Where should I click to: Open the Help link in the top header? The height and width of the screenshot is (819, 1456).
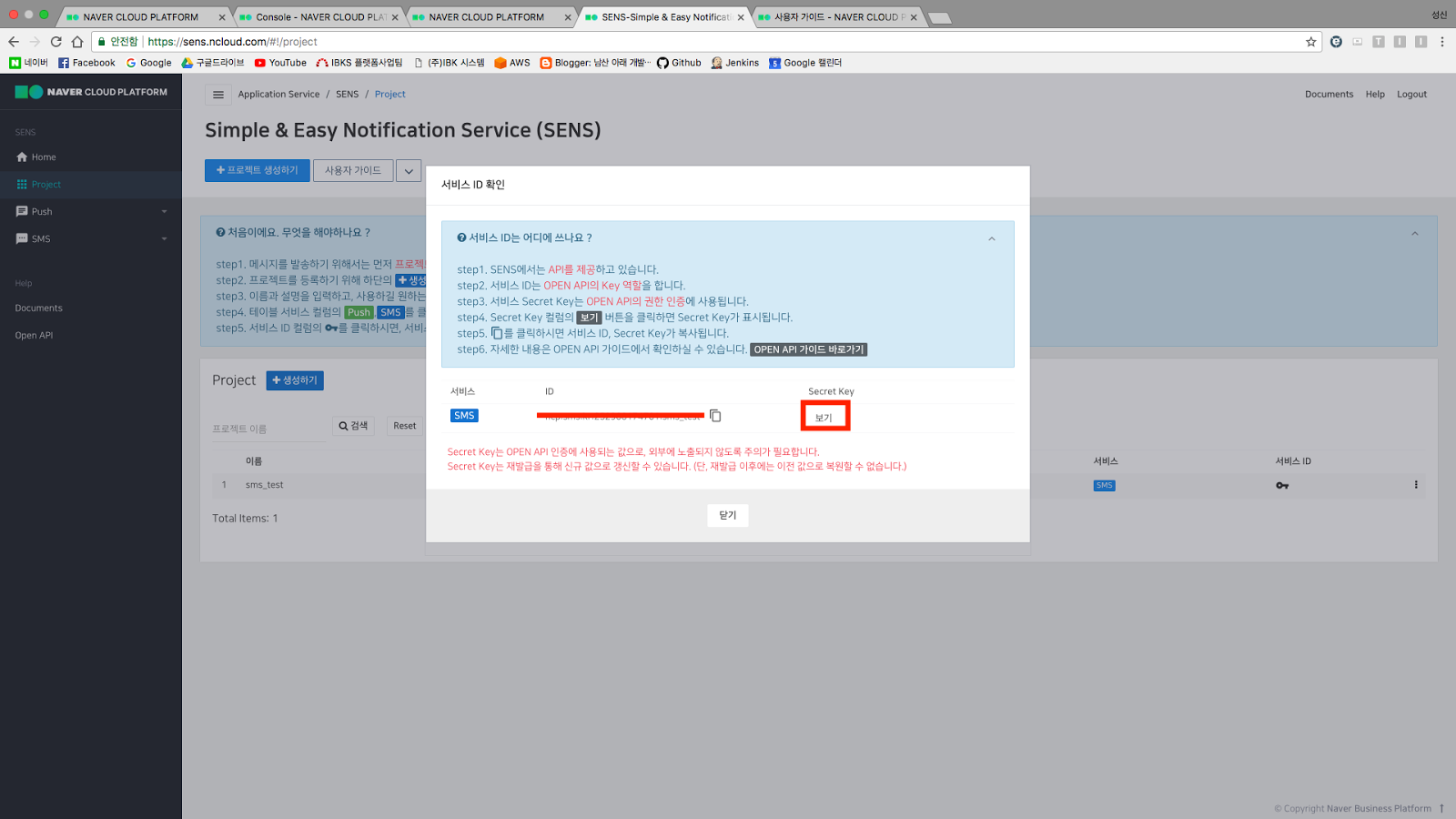[1375, 95]
